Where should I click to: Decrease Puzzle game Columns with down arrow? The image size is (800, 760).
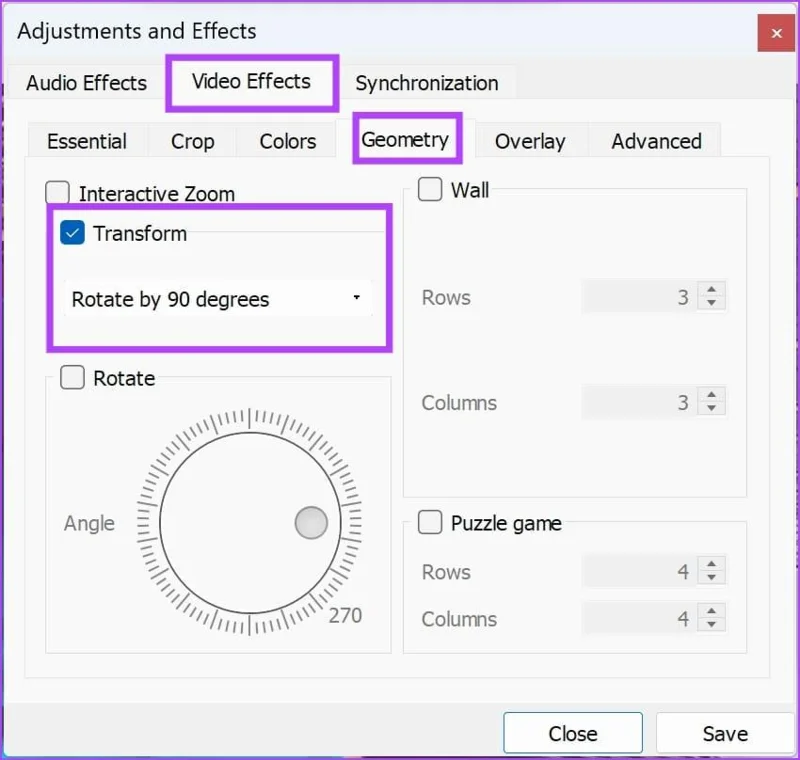coord(712,625)
